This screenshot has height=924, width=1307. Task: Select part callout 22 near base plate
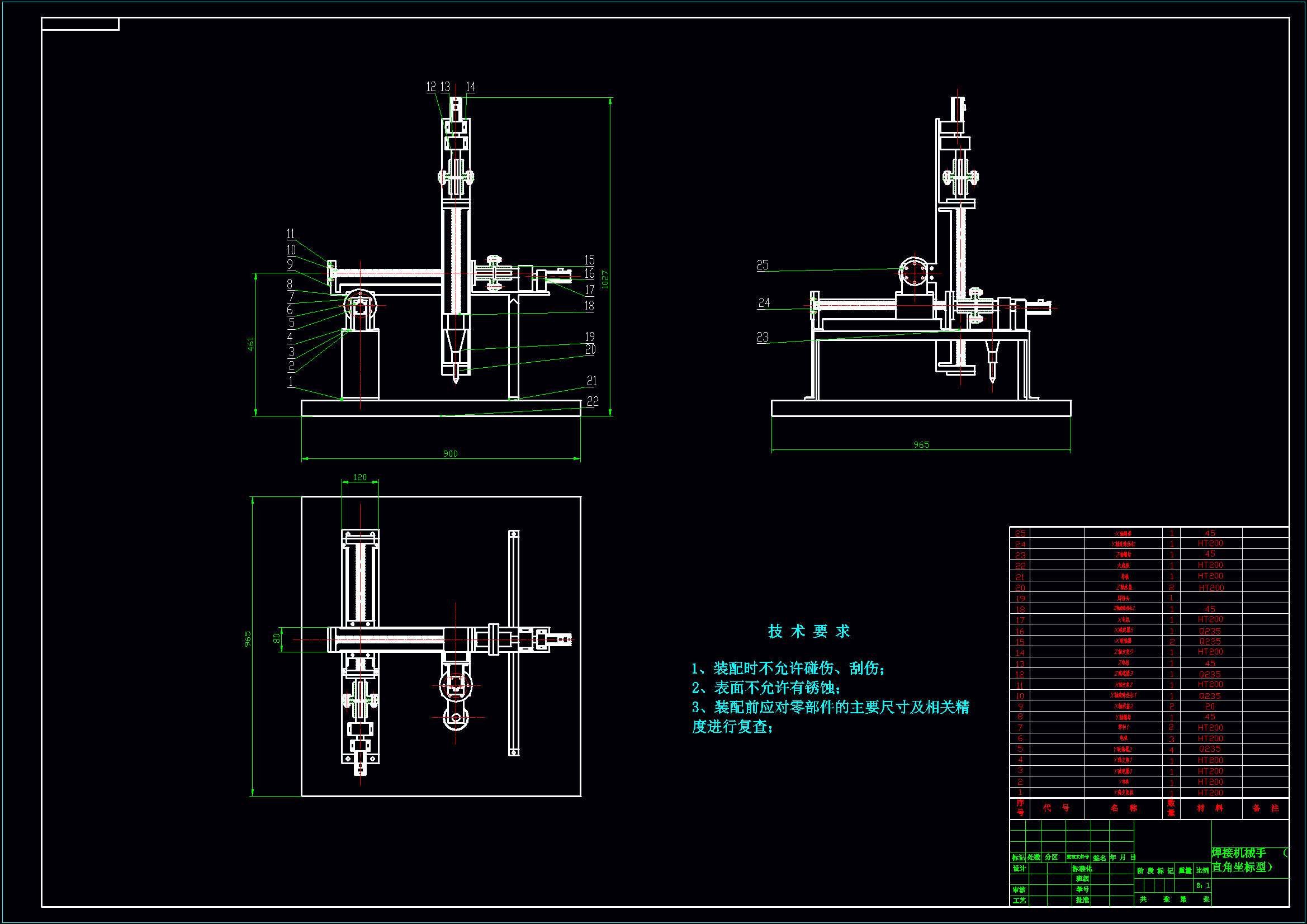click(592, 402)
